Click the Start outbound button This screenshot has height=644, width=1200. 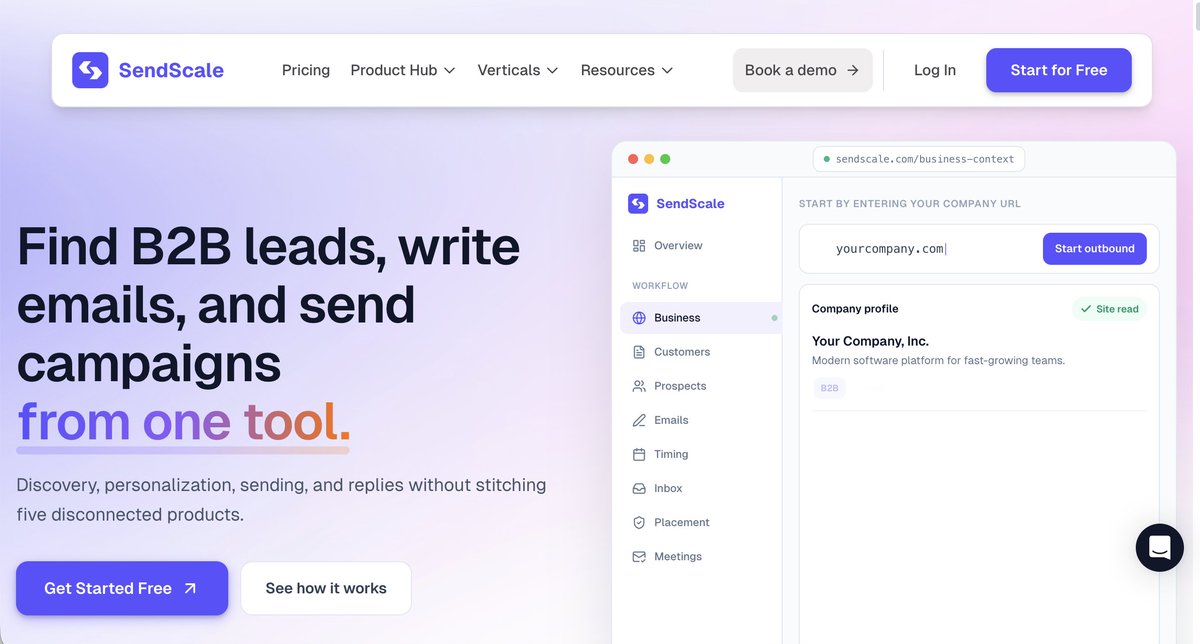coord(1095,249)
